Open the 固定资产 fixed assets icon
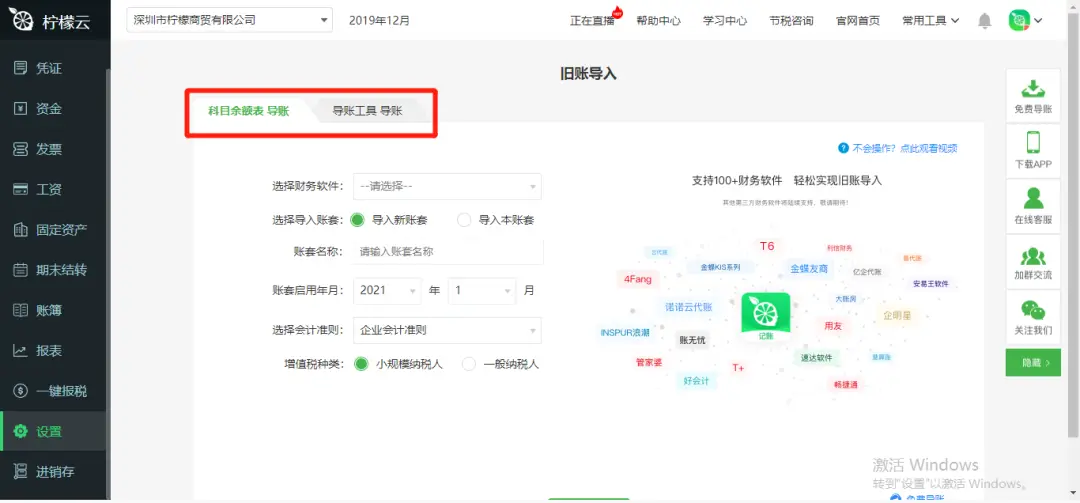Screen dimensions: 1080x503 point(21,229)
